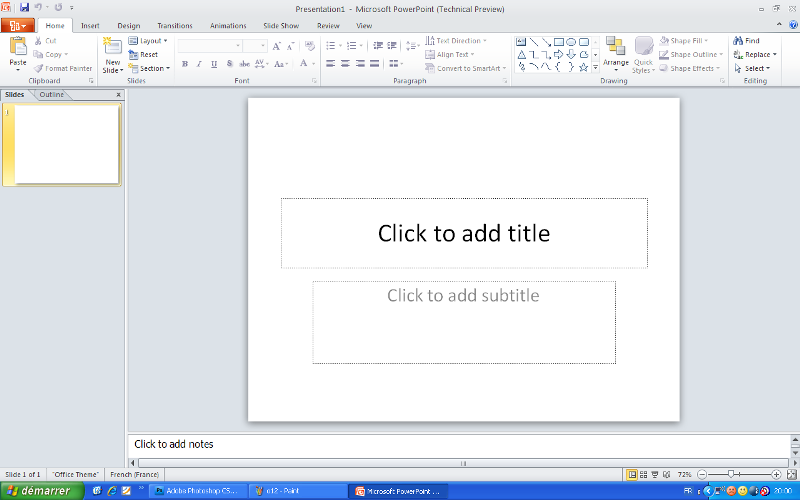Click the New Slide icon
Screen dimensions: 800x500
coord(112,46)
